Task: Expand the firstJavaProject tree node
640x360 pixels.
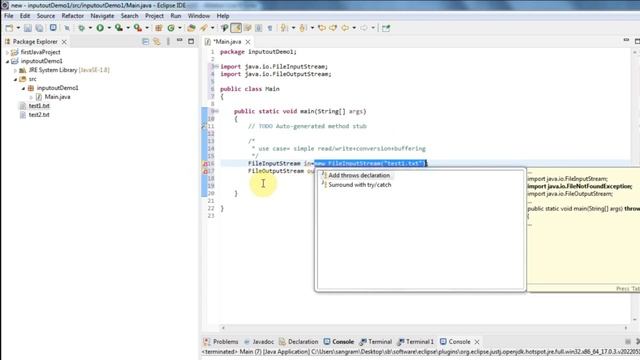Action: click(7, 52)
